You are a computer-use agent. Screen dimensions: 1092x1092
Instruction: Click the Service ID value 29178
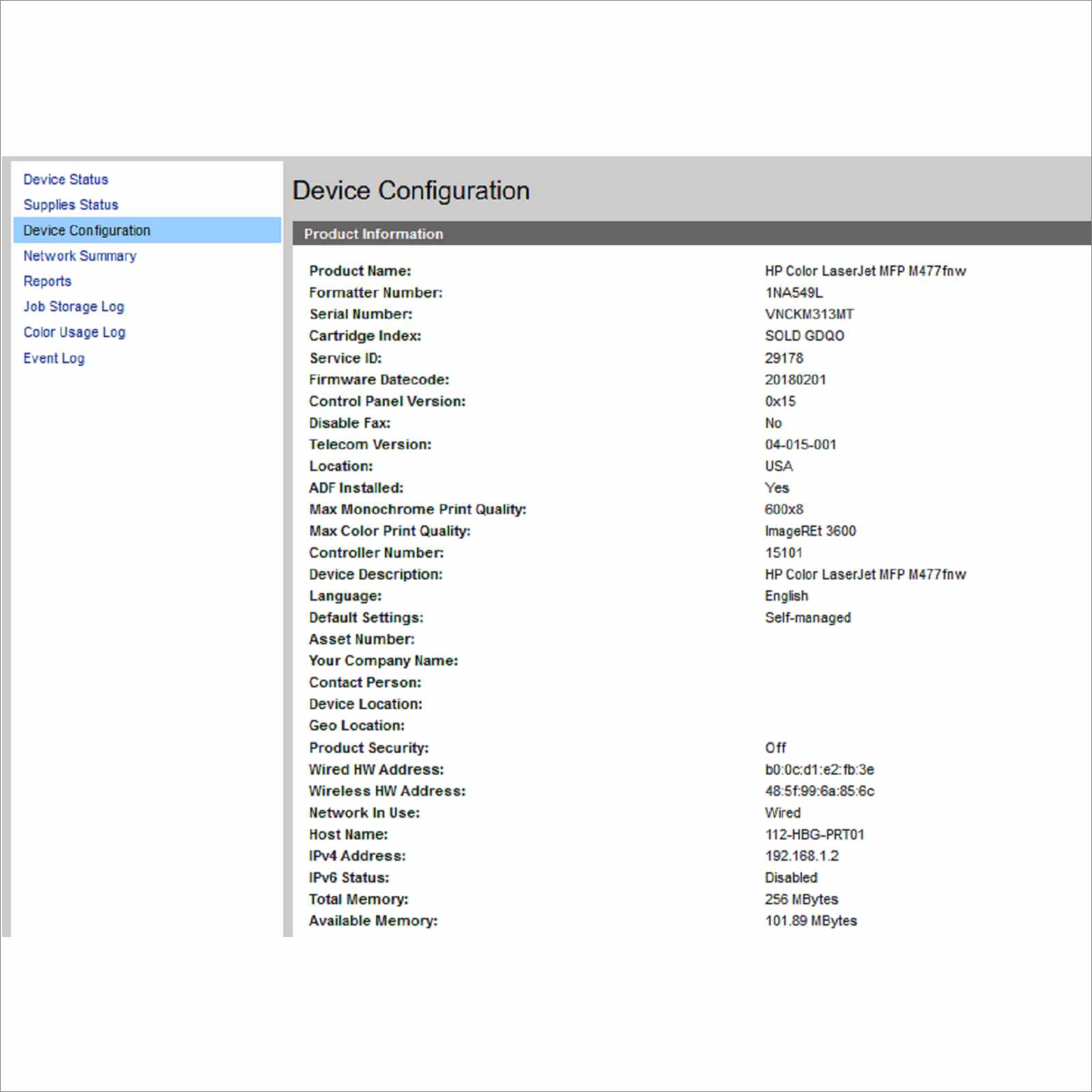(x=784, y=358)
